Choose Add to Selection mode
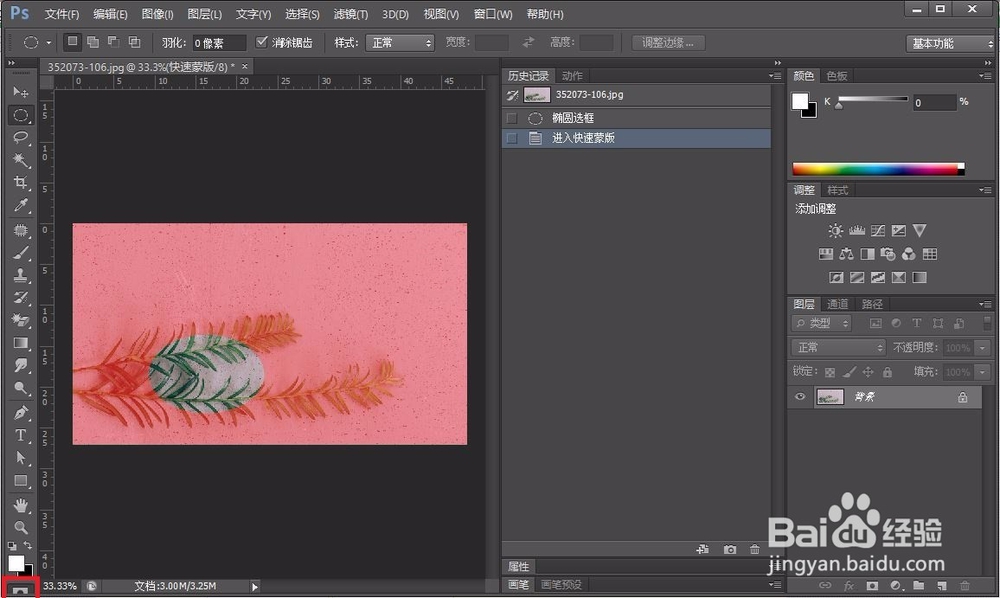 (x=93, y=42)
